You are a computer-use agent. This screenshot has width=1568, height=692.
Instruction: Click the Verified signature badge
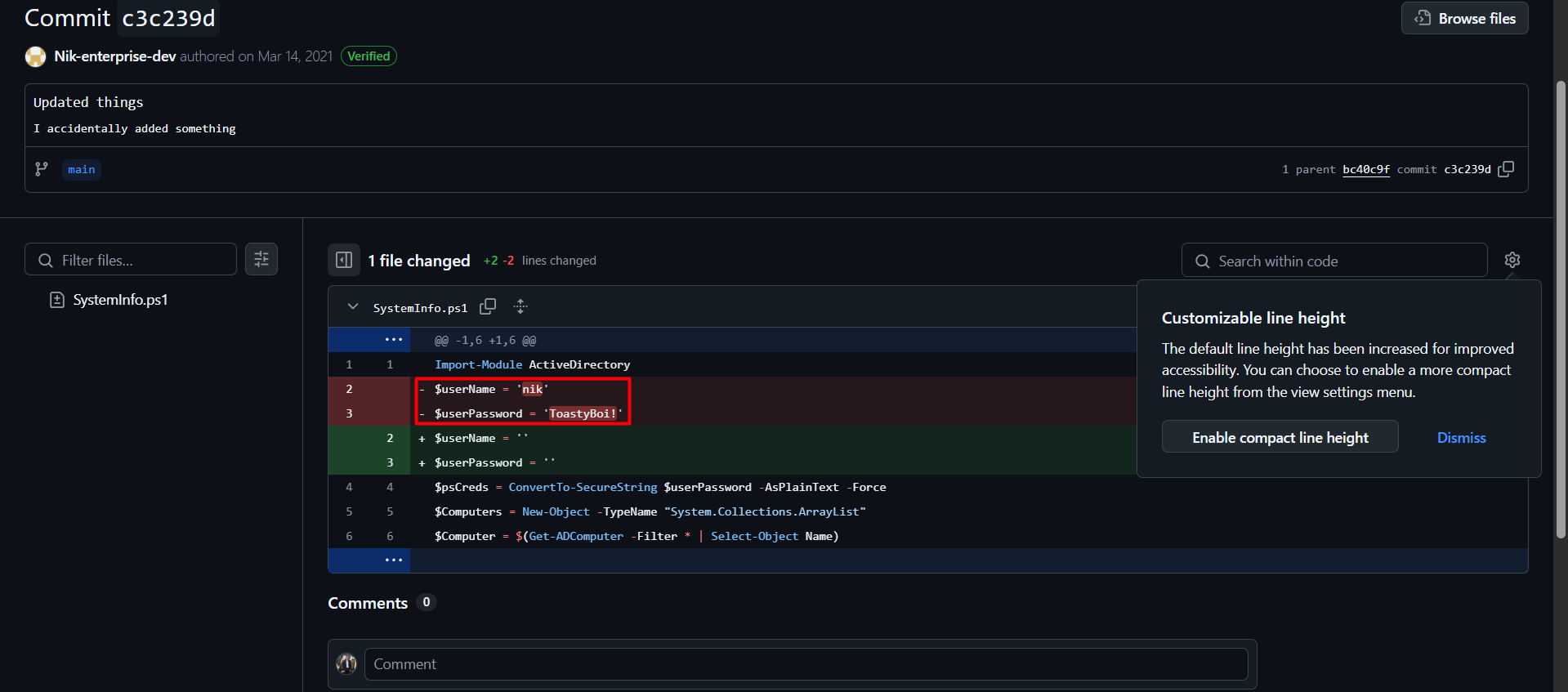369,56
